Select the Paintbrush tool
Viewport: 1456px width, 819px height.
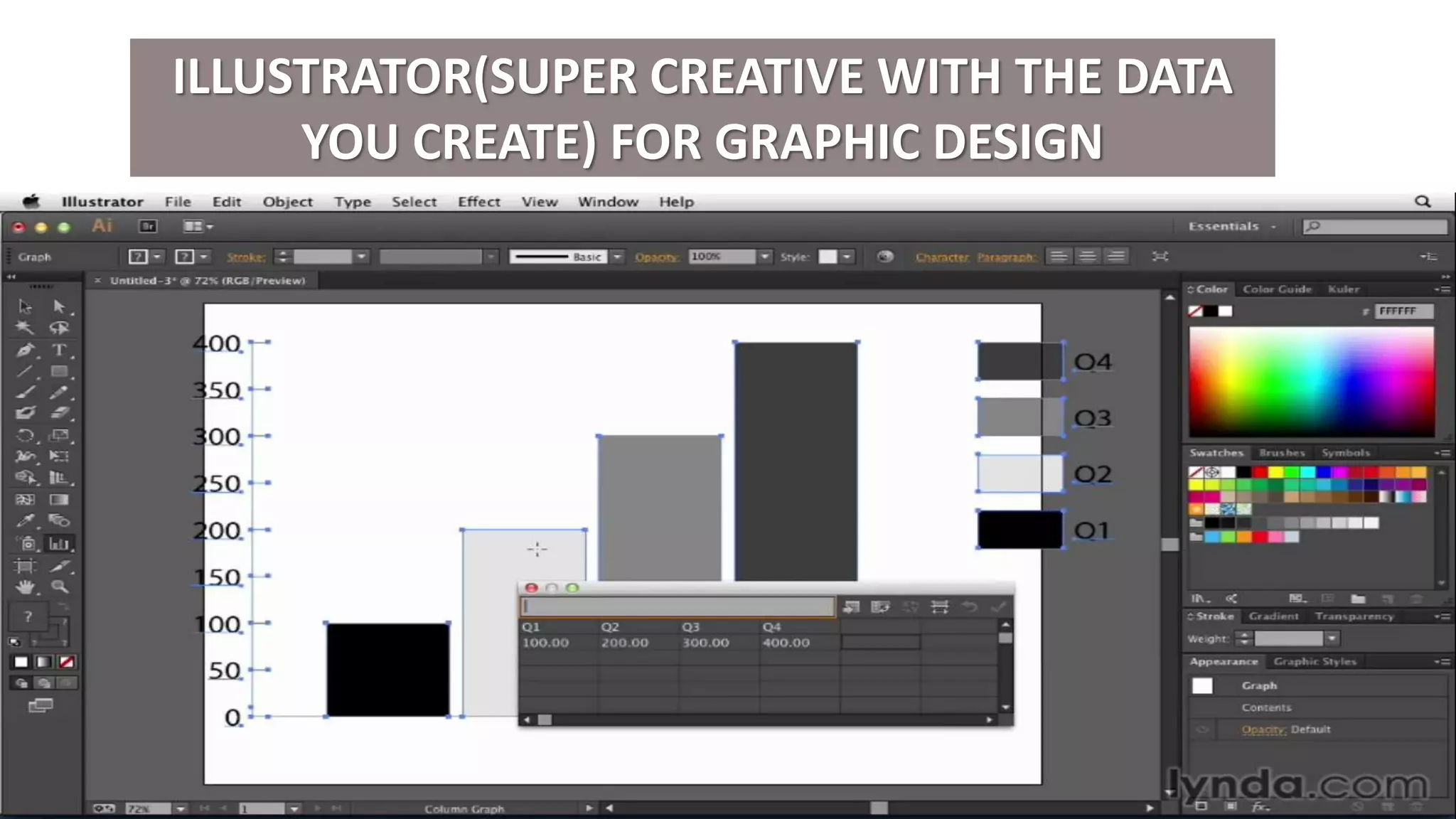[26, 392]
